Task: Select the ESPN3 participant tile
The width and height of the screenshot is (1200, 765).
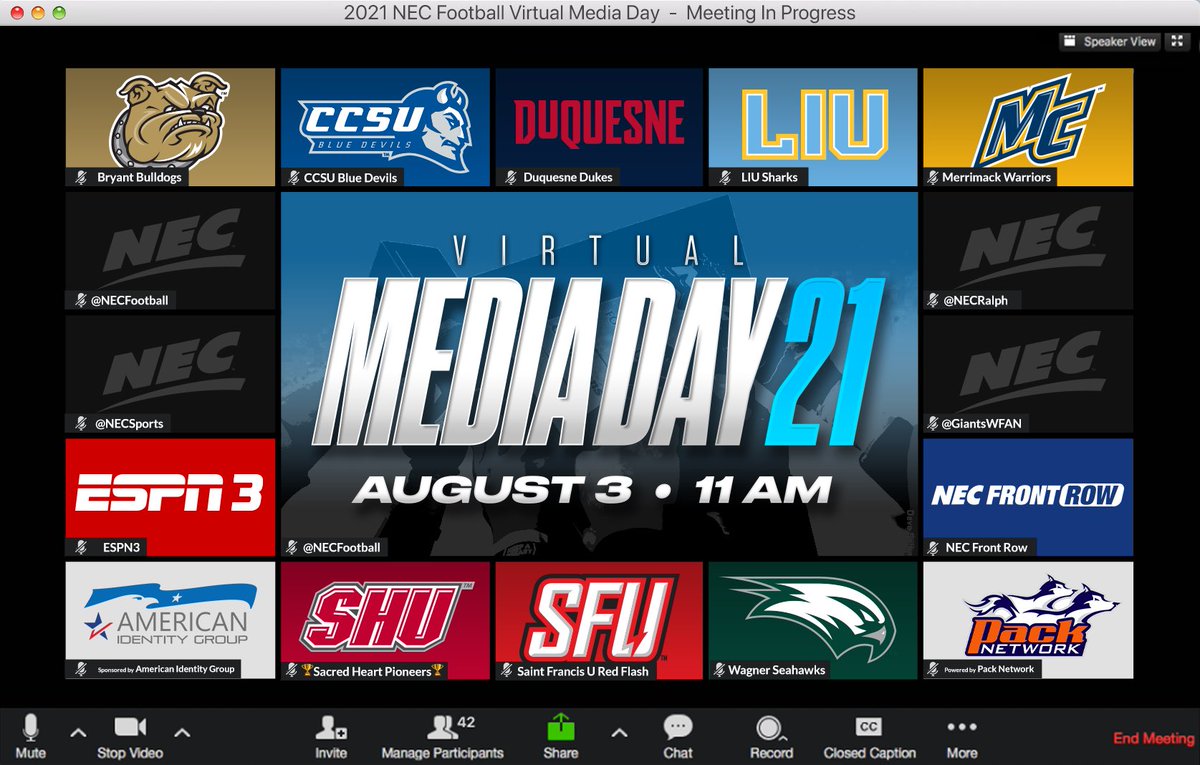Action: pyautogui.click(x=169, y=497)
